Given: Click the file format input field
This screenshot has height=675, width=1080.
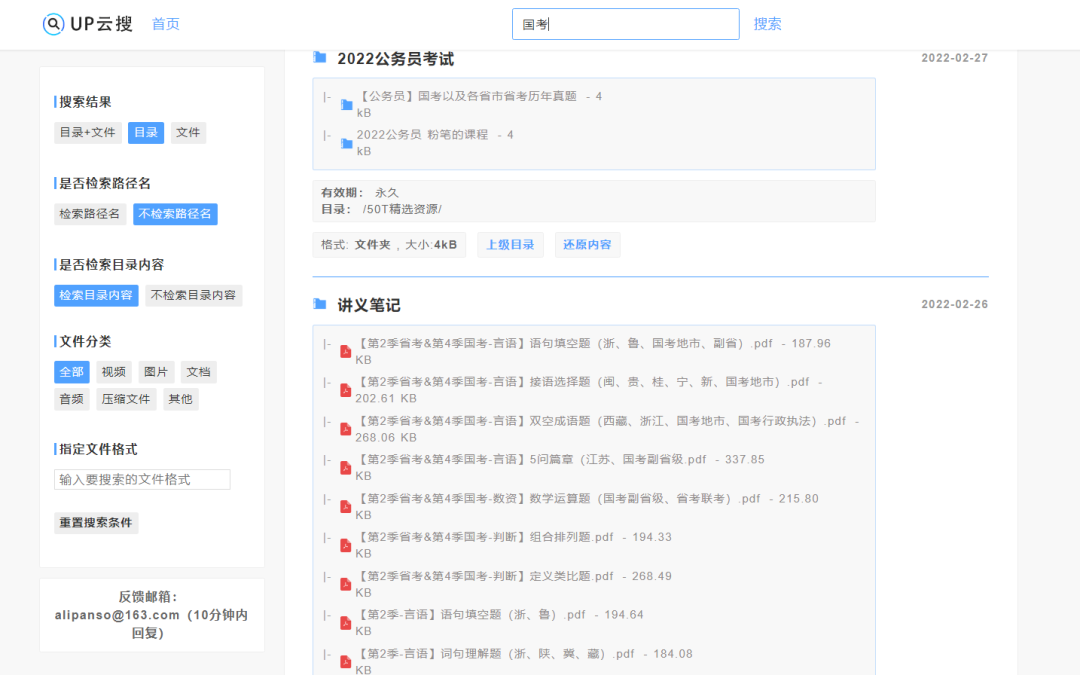Looking at the screenshot, I should 142,479.
